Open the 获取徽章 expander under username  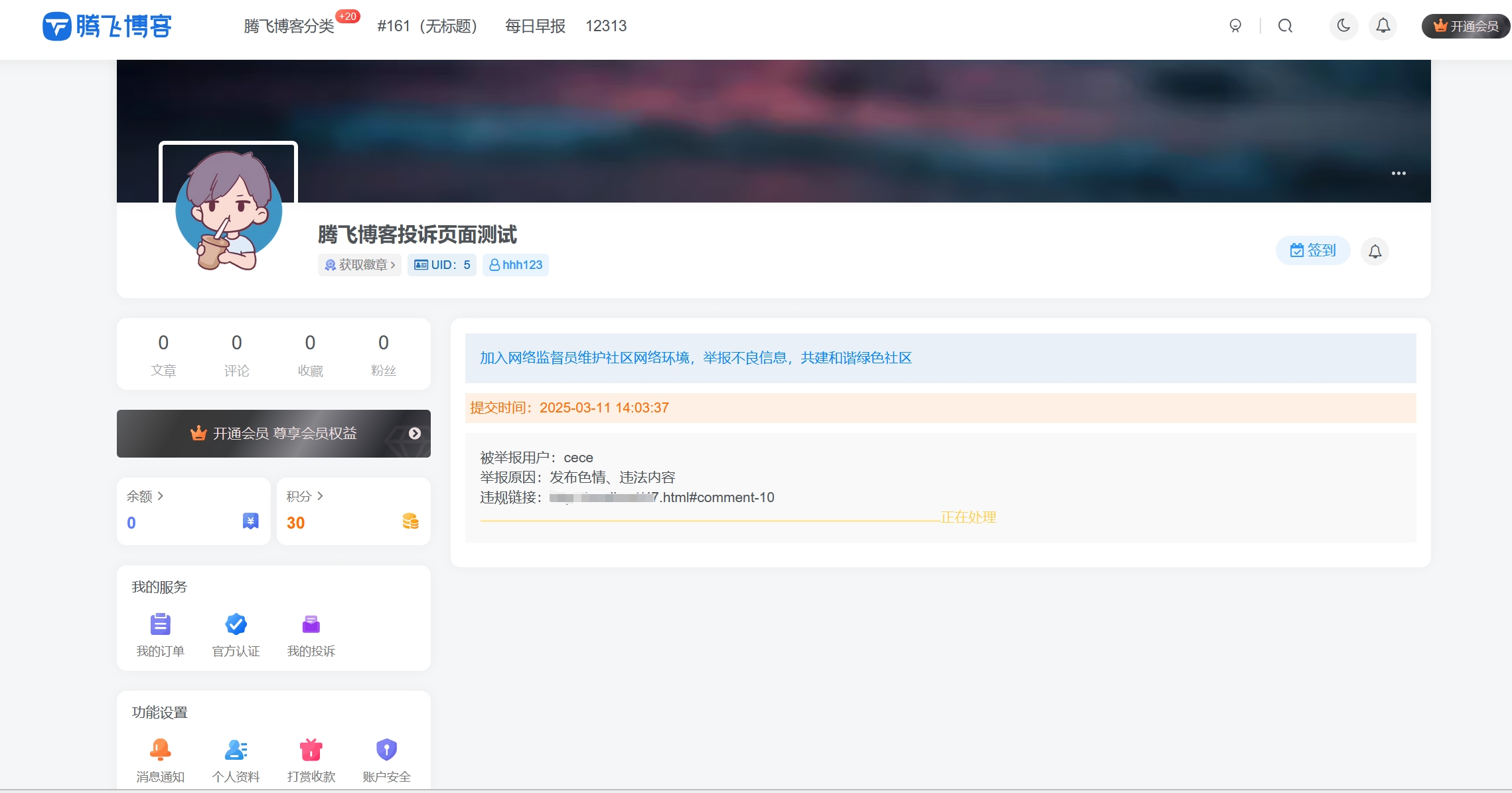point(359,264)
